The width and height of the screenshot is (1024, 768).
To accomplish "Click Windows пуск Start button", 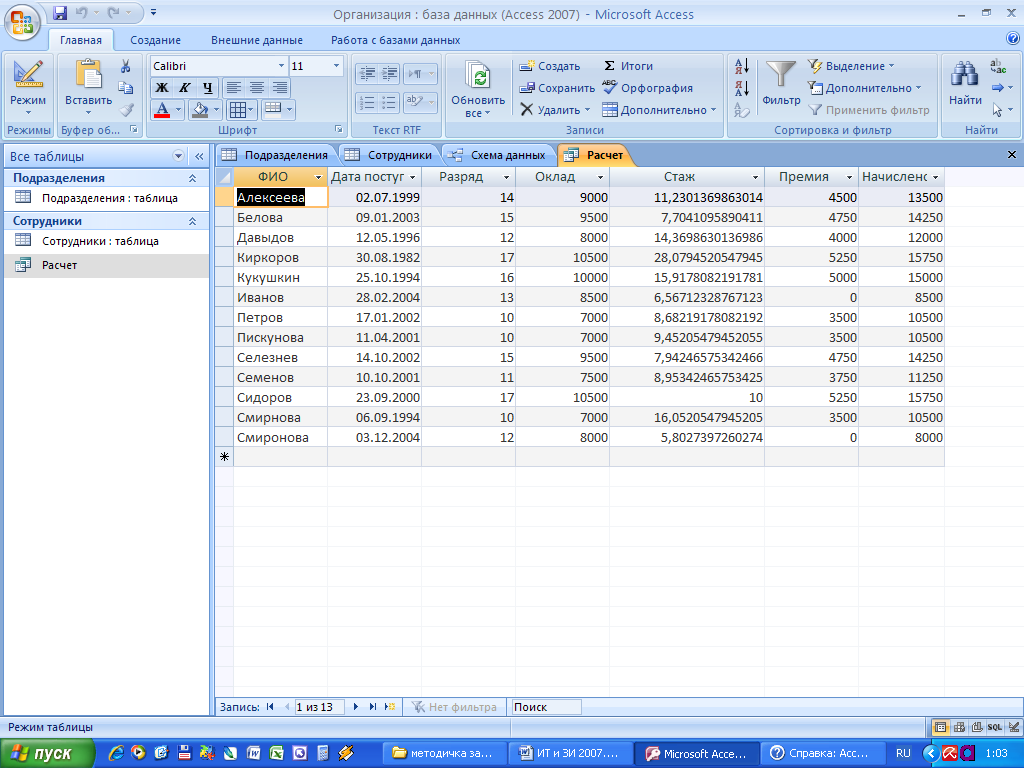I will (47, 754).
